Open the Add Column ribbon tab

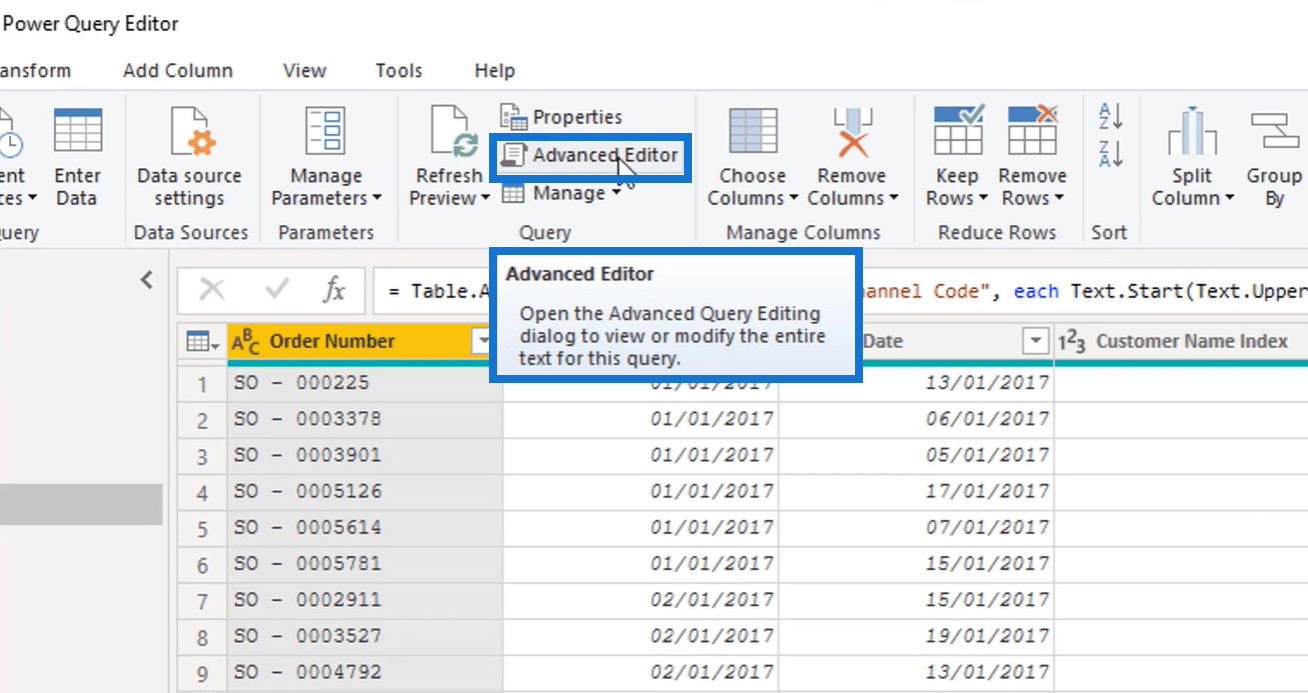pos(178,70)
